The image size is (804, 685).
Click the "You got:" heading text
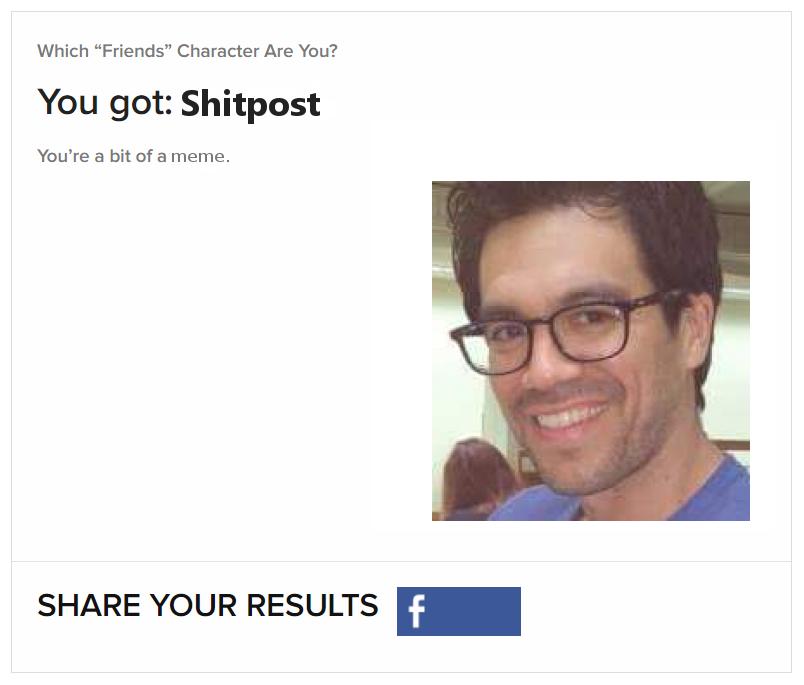tap(105, 103)
